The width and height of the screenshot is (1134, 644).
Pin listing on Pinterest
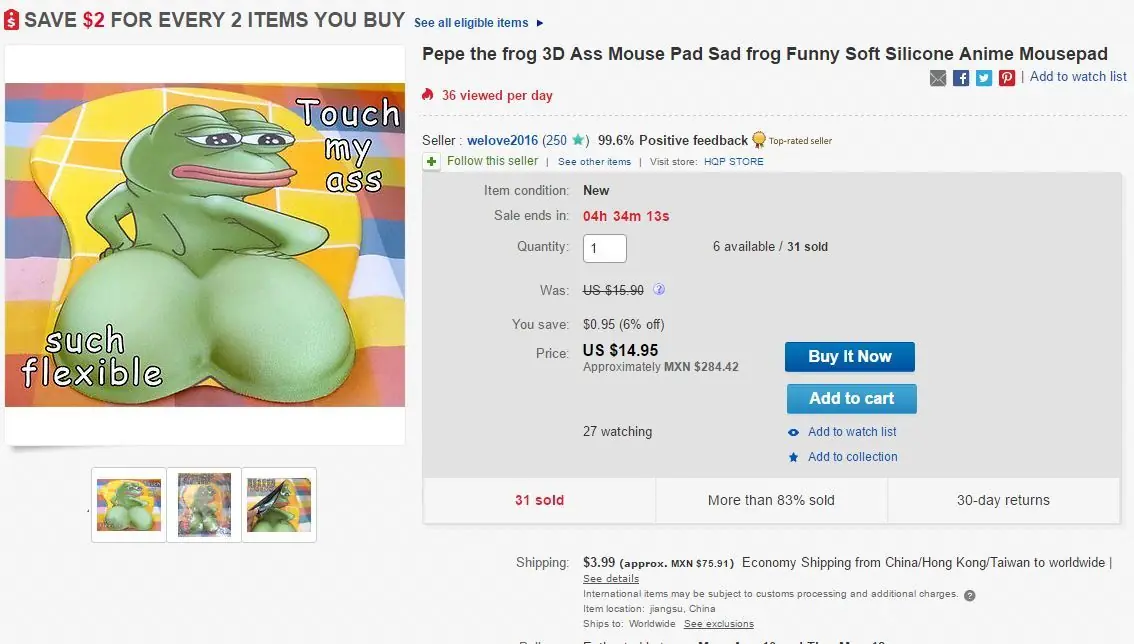tap(1007, 78)
